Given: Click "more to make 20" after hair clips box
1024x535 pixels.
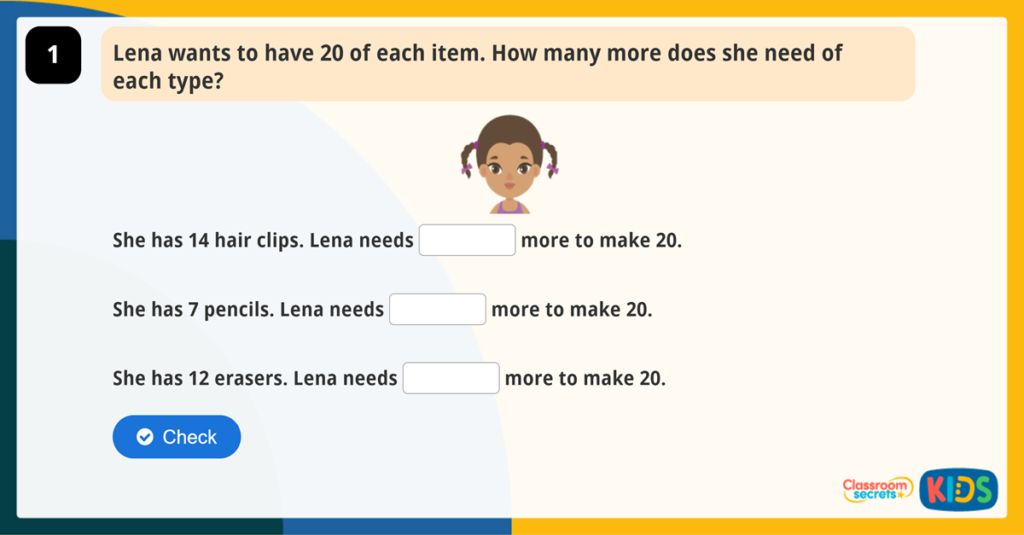Looking at the screenshot, I should pyautogui.click(x=601, y=241).
